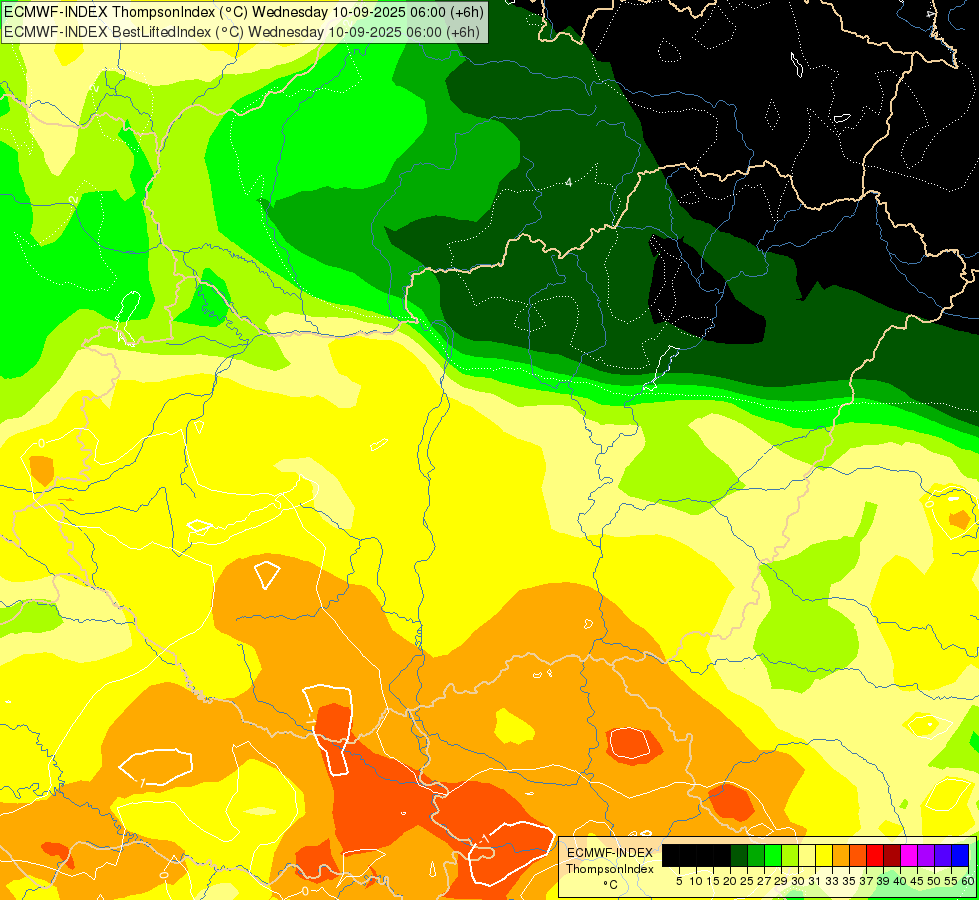Click the legend value 55
The image size is (979, 900).
click(x=951, y=881)
